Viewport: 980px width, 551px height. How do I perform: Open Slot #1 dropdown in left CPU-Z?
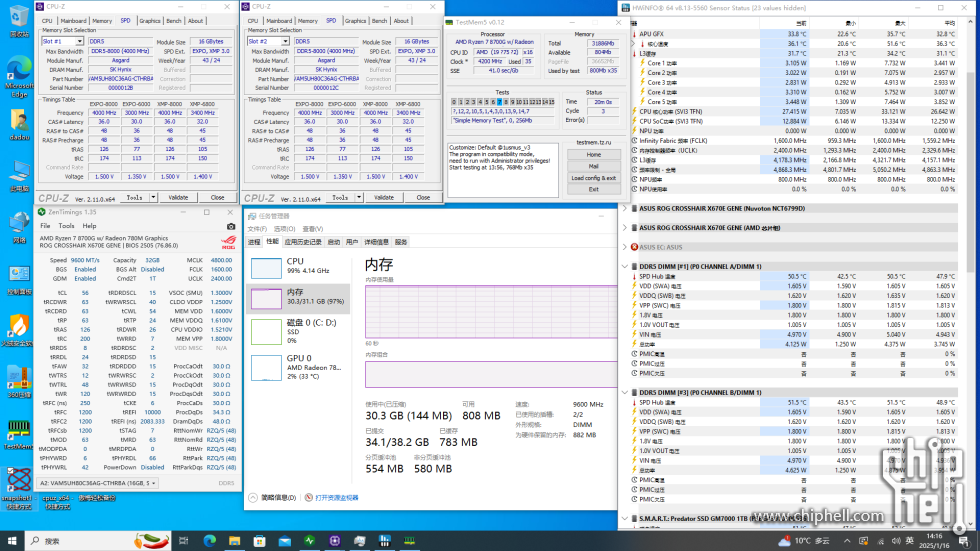(x=79, y=41)
